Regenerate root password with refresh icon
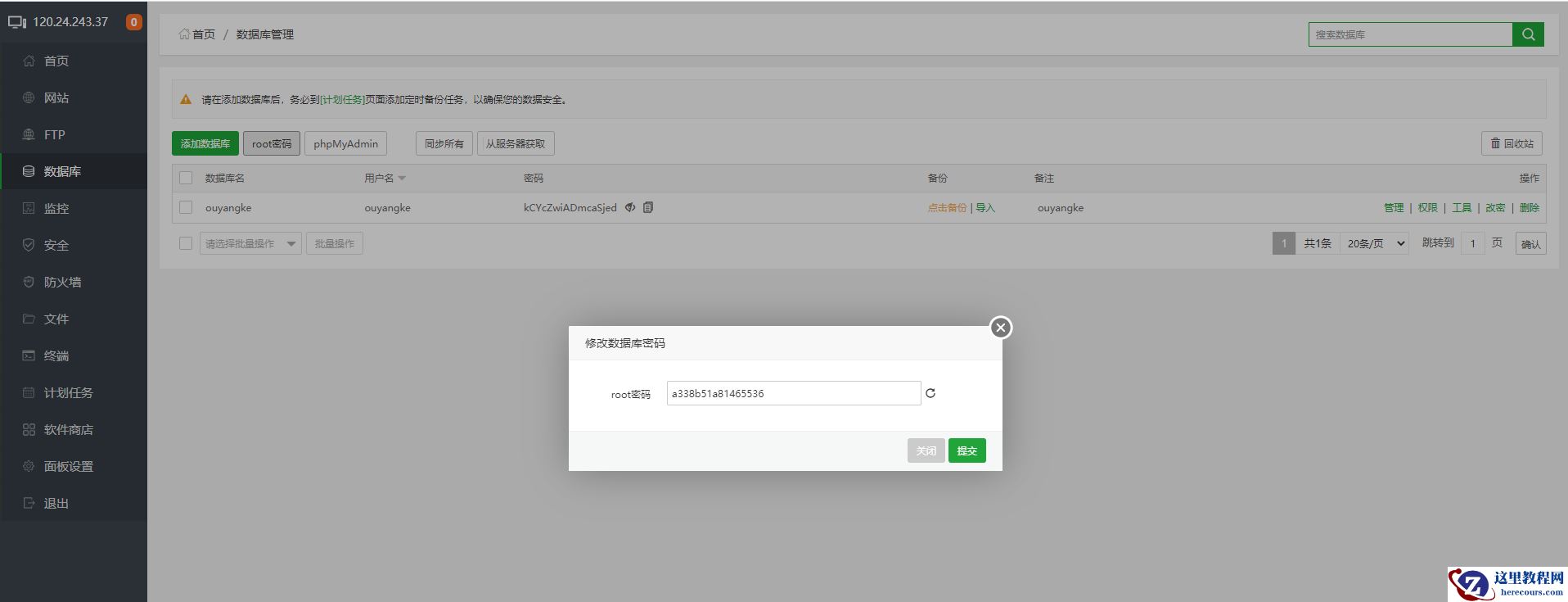This screenshot has width=1568, height=602. pyautogui.click(x=930, y=393)
